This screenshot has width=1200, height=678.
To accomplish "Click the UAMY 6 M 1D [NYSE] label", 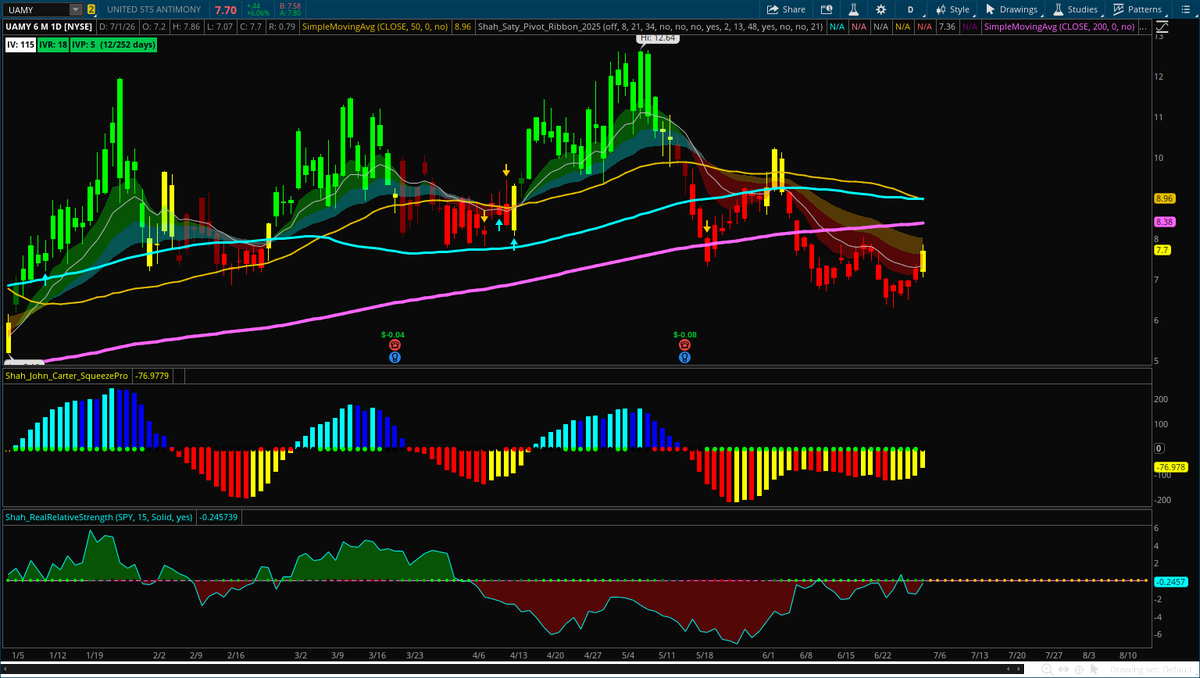I will pyautogui.click(x=49, y=27).
